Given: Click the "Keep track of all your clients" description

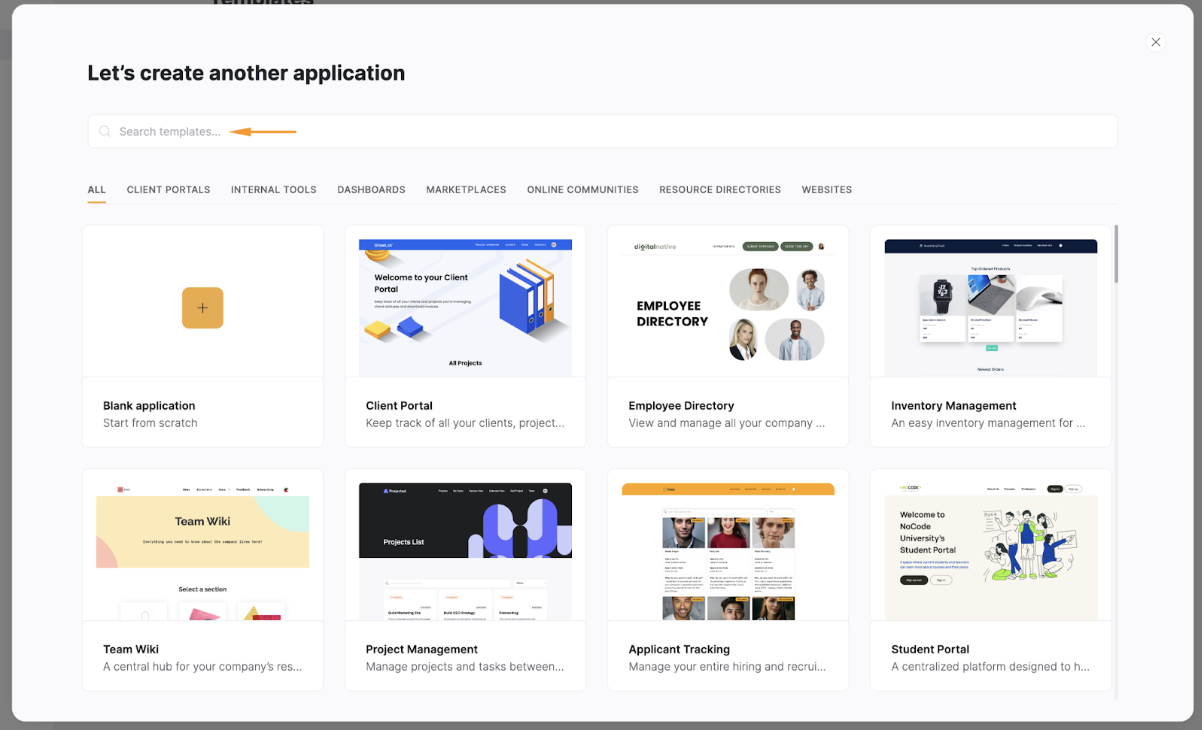Looking at the screenshot, I should click(x=465, y=423).
